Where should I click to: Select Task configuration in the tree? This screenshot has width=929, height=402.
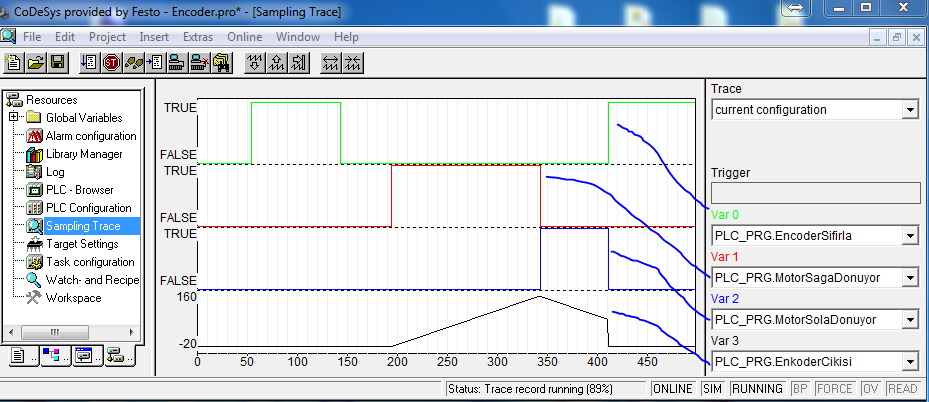pos(90,262)
